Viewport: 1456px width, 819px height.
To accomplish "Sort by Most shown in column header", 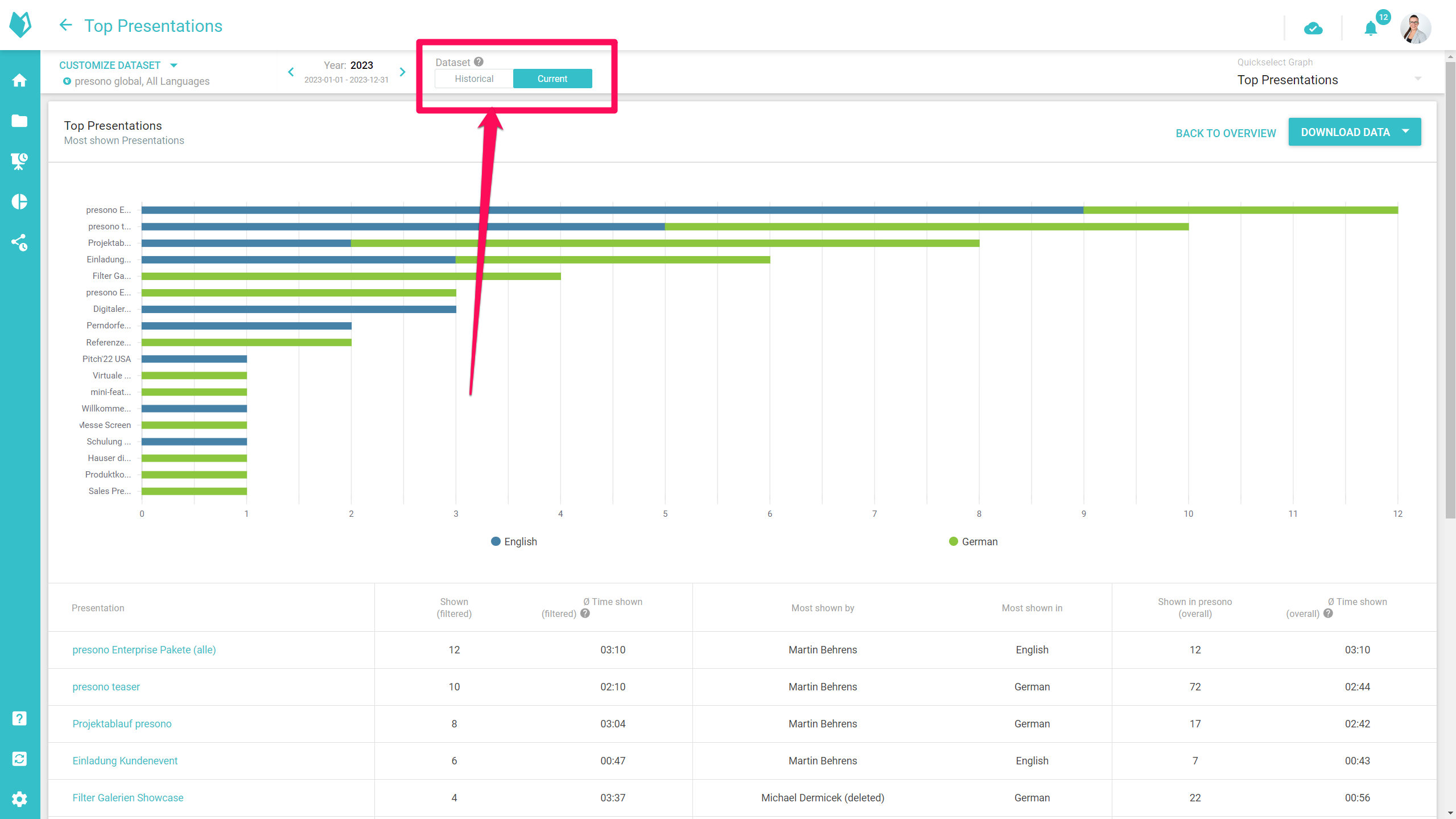I will 1032,608.
